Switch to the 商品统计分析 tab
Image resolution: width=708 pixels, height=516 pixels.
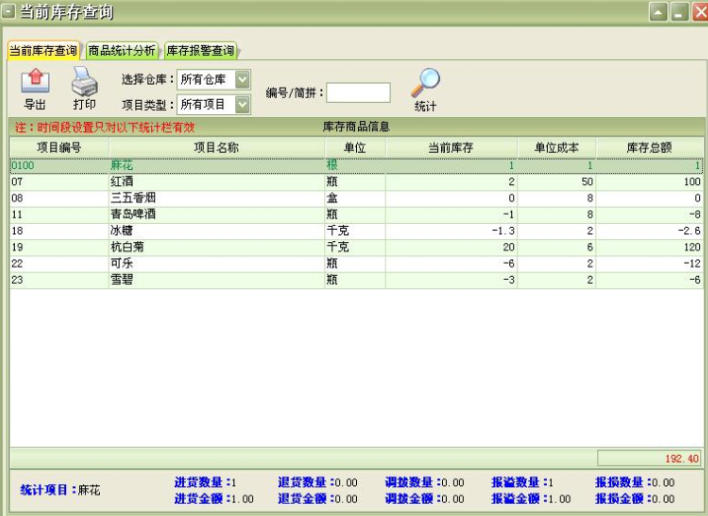tap(121, 51)
